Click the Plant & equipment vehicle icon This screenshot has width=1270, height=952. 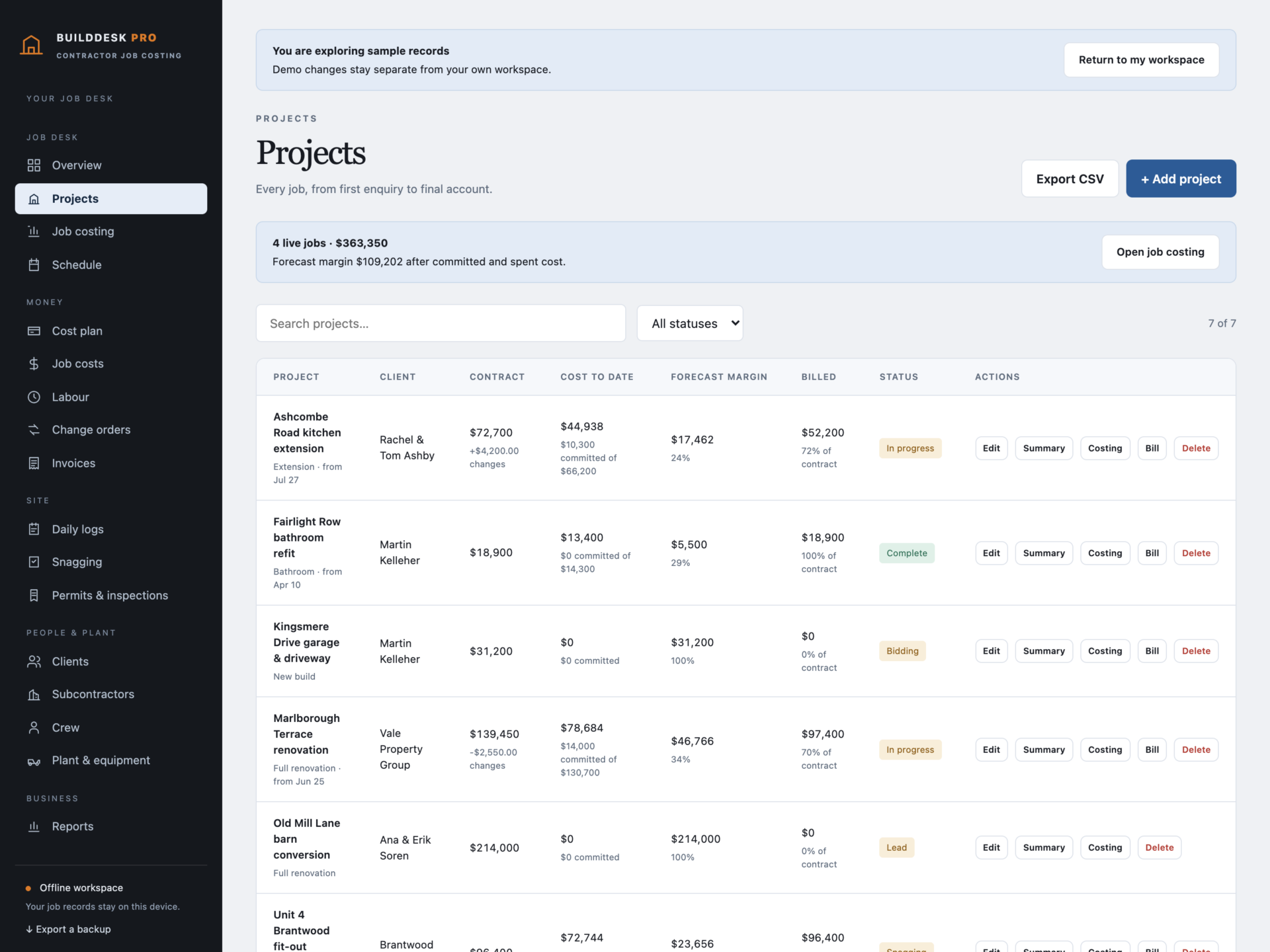tap(34, 761)
